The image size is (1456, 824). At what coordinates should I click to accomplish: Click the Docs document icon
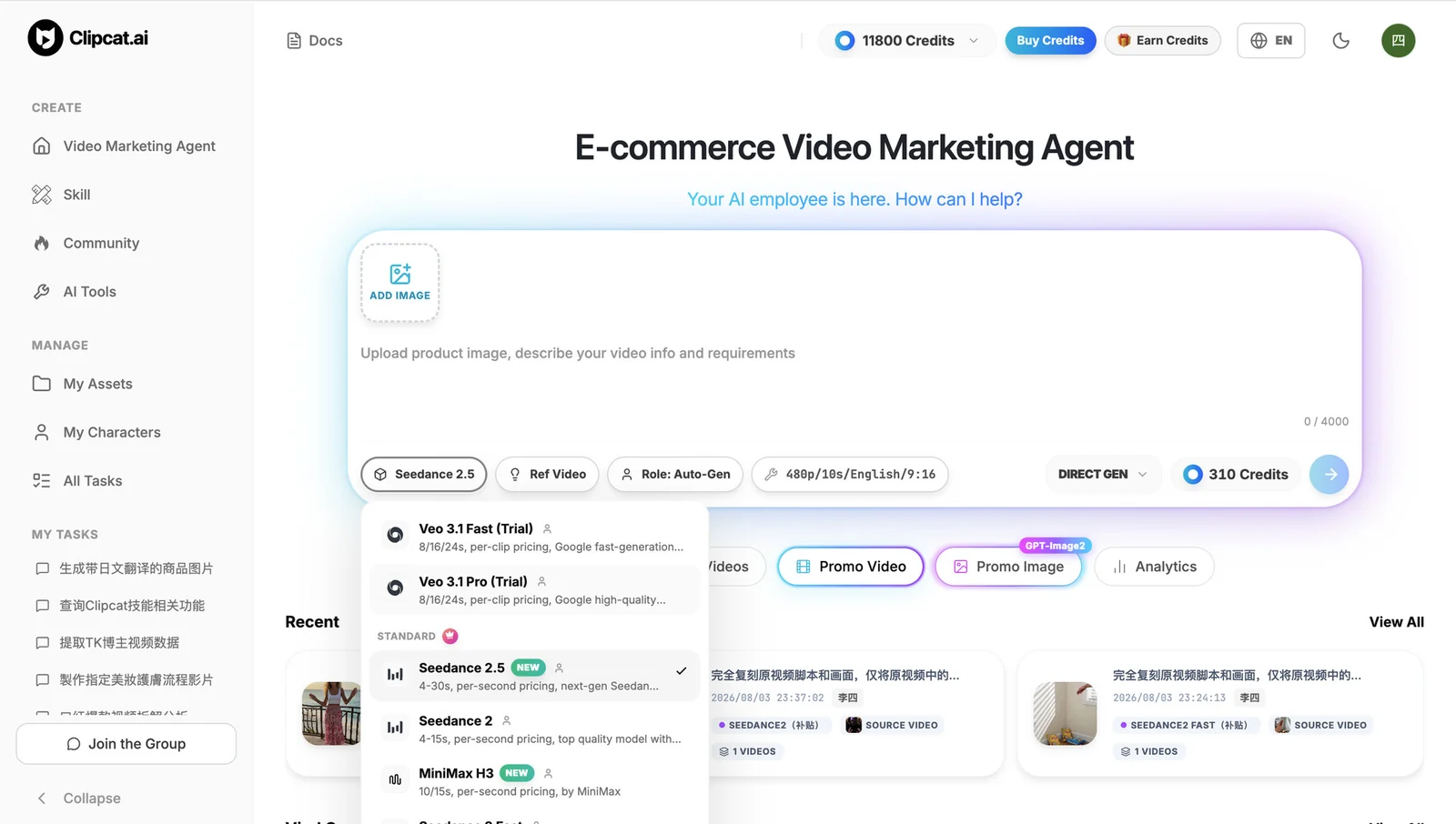(294, 41)
